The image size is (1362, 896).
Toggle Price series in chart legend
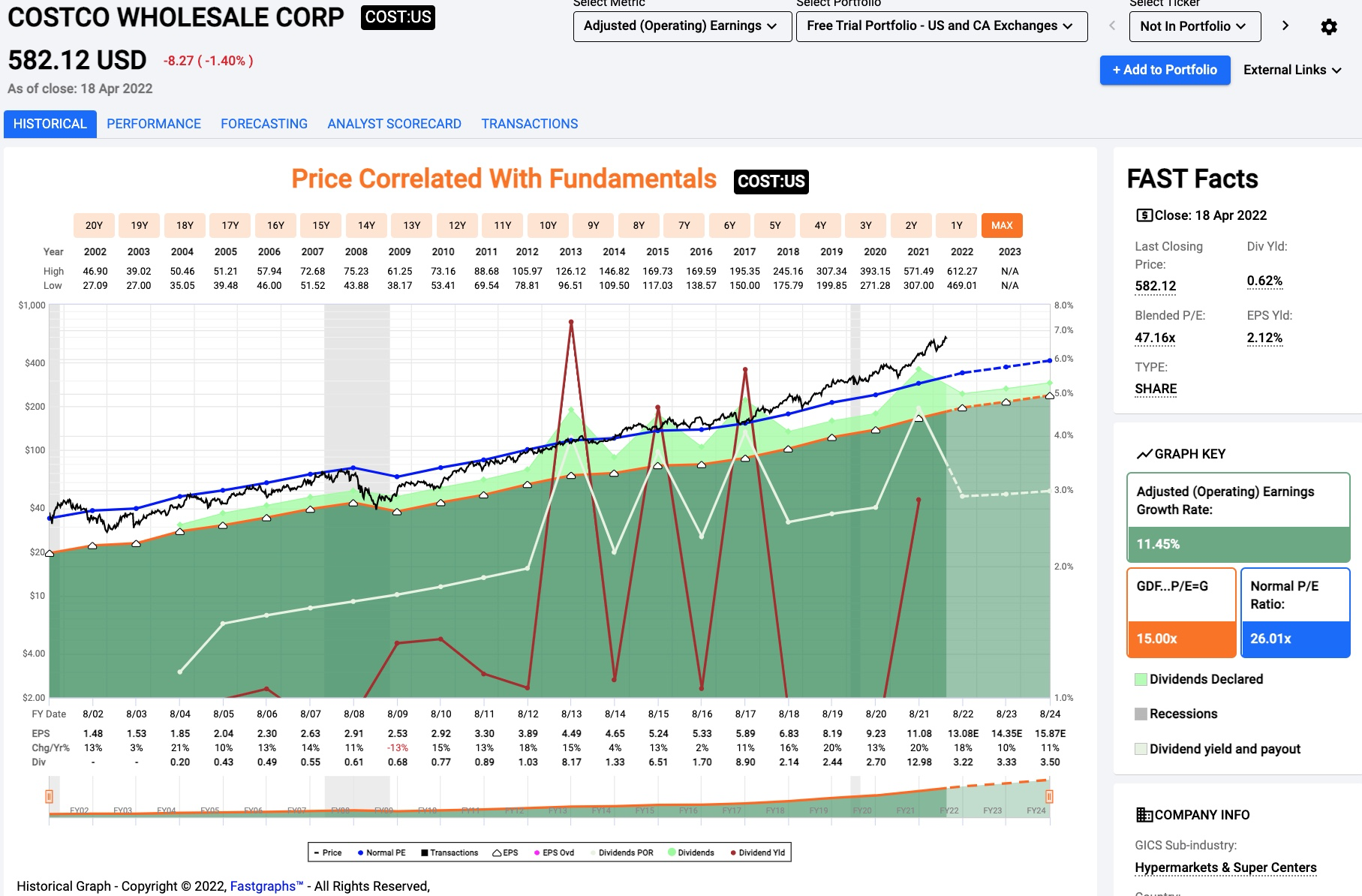coord(327,852)
